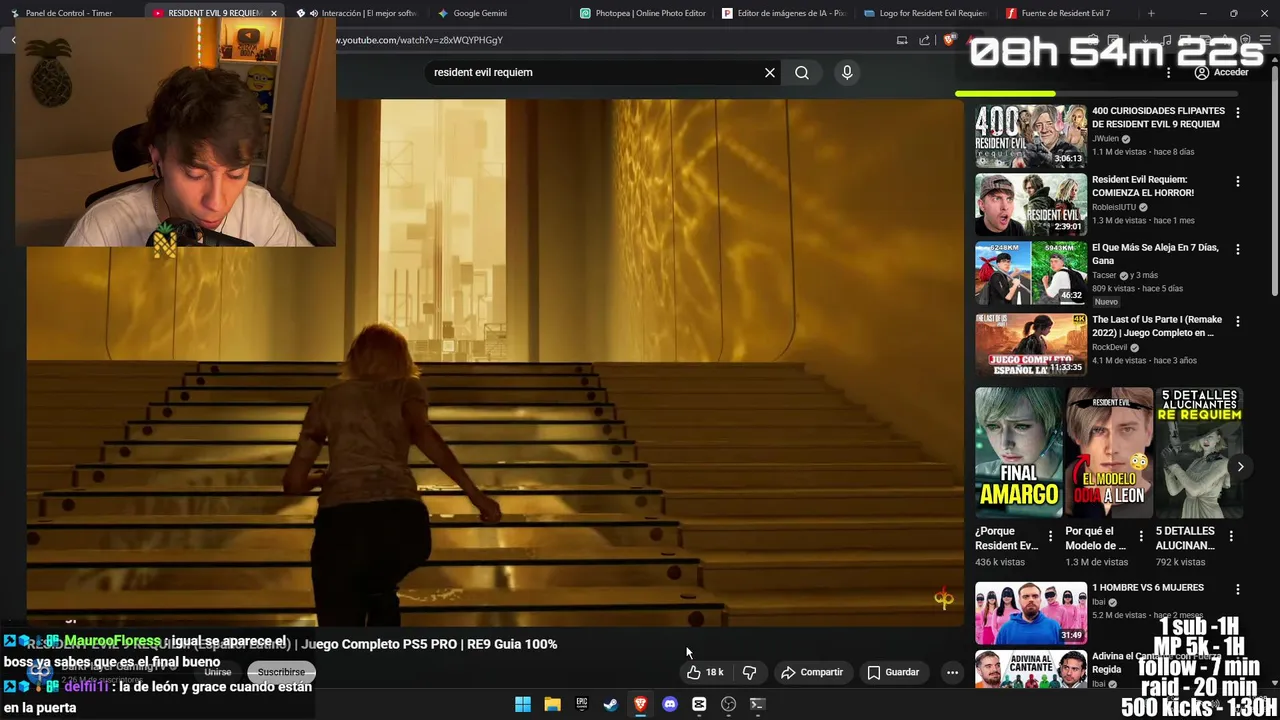The image size is (1280, 720).
Task: Open options for 400 Curiosidades Flipantes video
Action: pyautogui.click(x=1238, y=113)
